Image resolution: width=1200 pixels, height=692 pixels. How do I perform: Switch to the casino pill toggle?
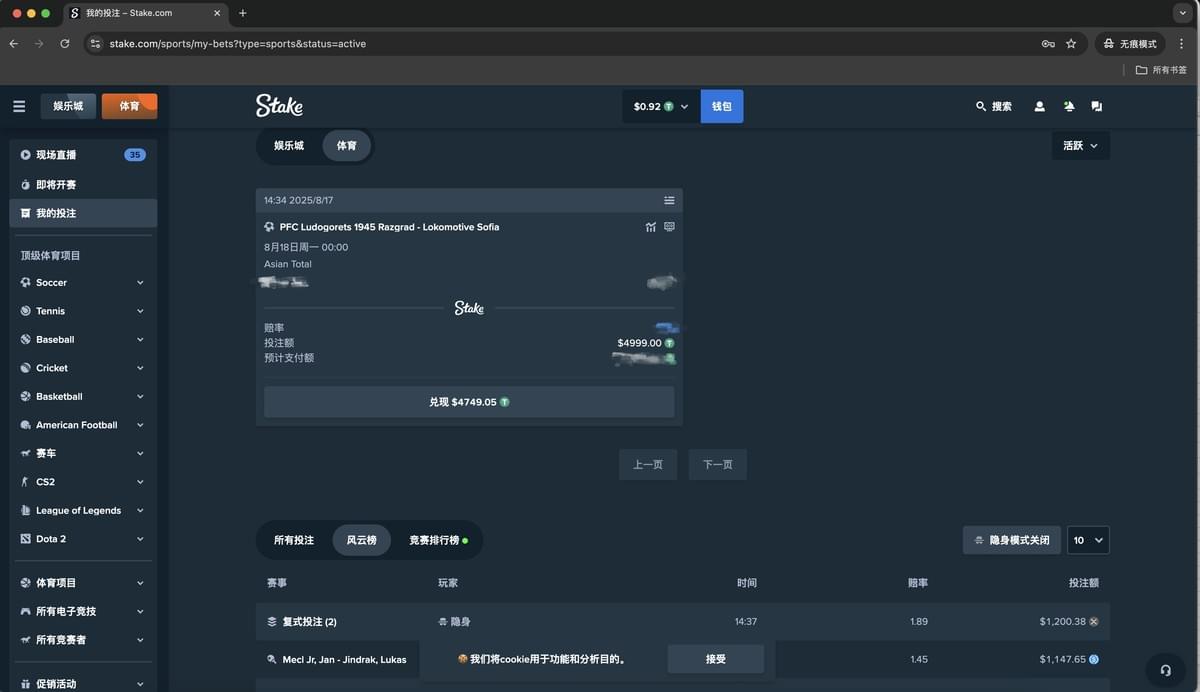289,146
